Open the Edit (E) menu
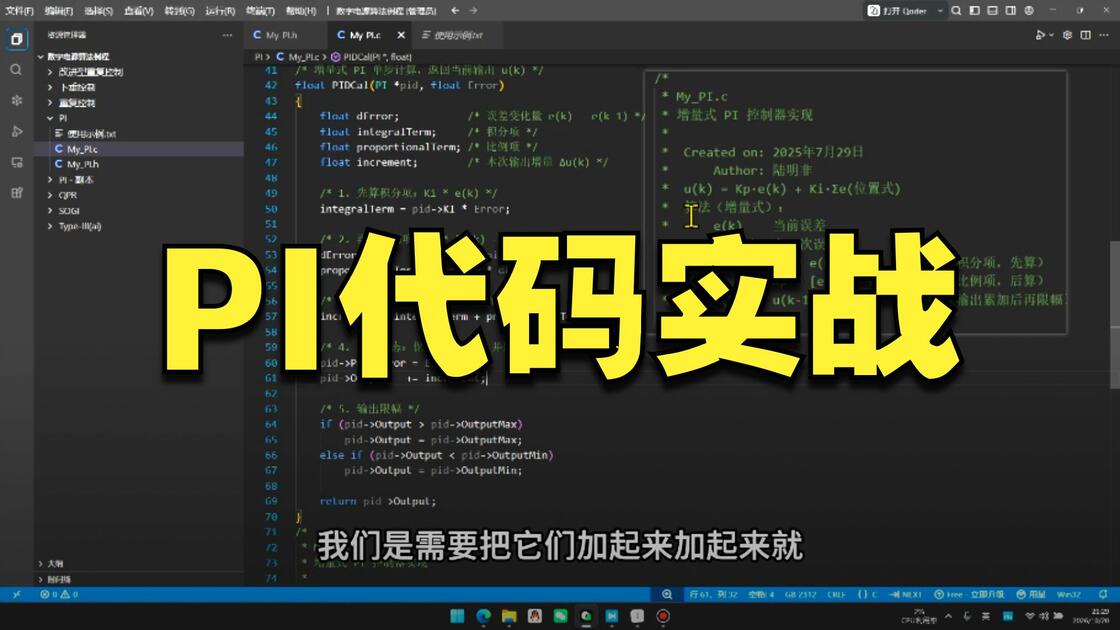 pos(59,11)
